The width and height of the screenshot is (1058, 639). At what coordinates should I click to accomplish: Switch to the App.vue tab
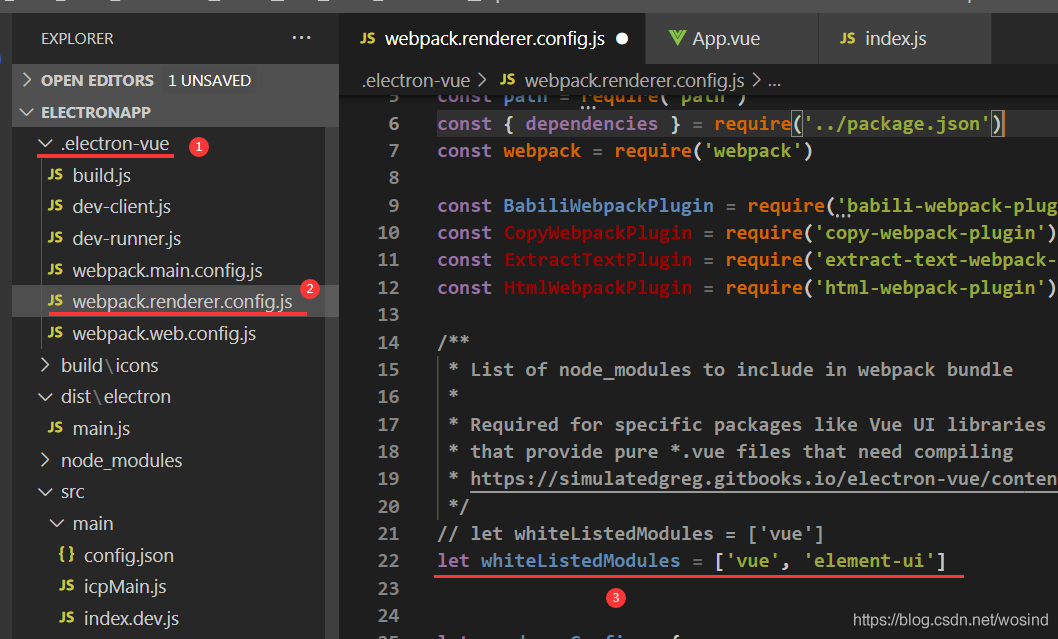(x=731, y=38)
